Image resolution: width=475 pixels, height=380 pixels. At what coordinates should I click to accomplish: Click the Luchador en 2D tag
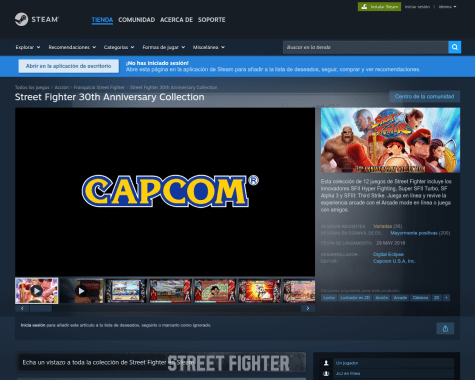355,298
